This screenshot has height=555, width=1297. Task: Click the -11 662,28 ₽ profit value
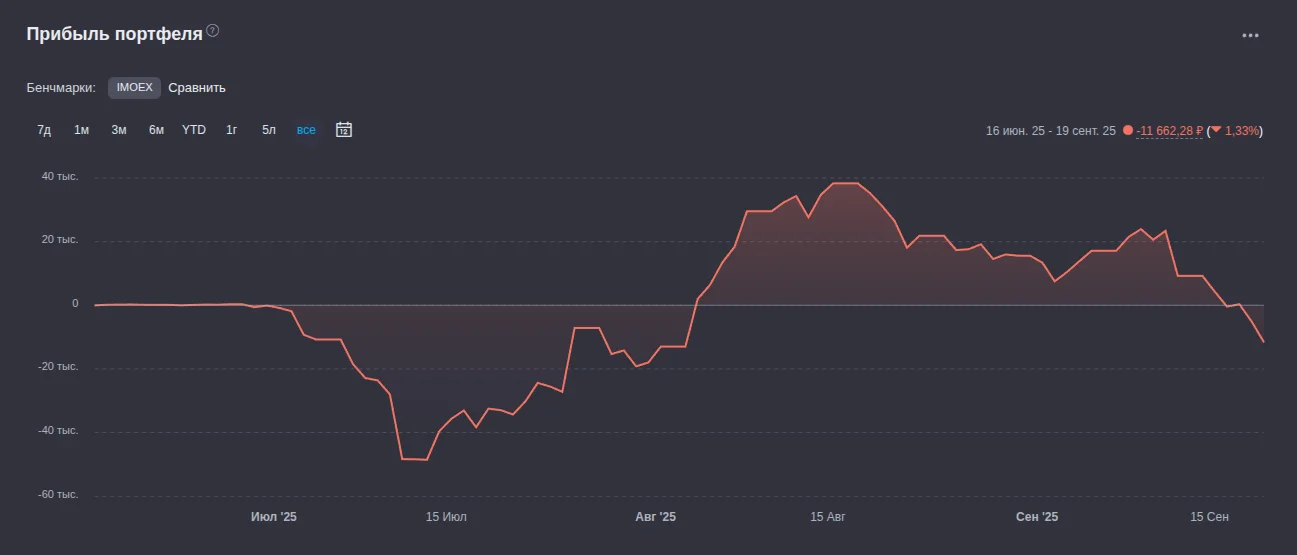click(1169, 131)
